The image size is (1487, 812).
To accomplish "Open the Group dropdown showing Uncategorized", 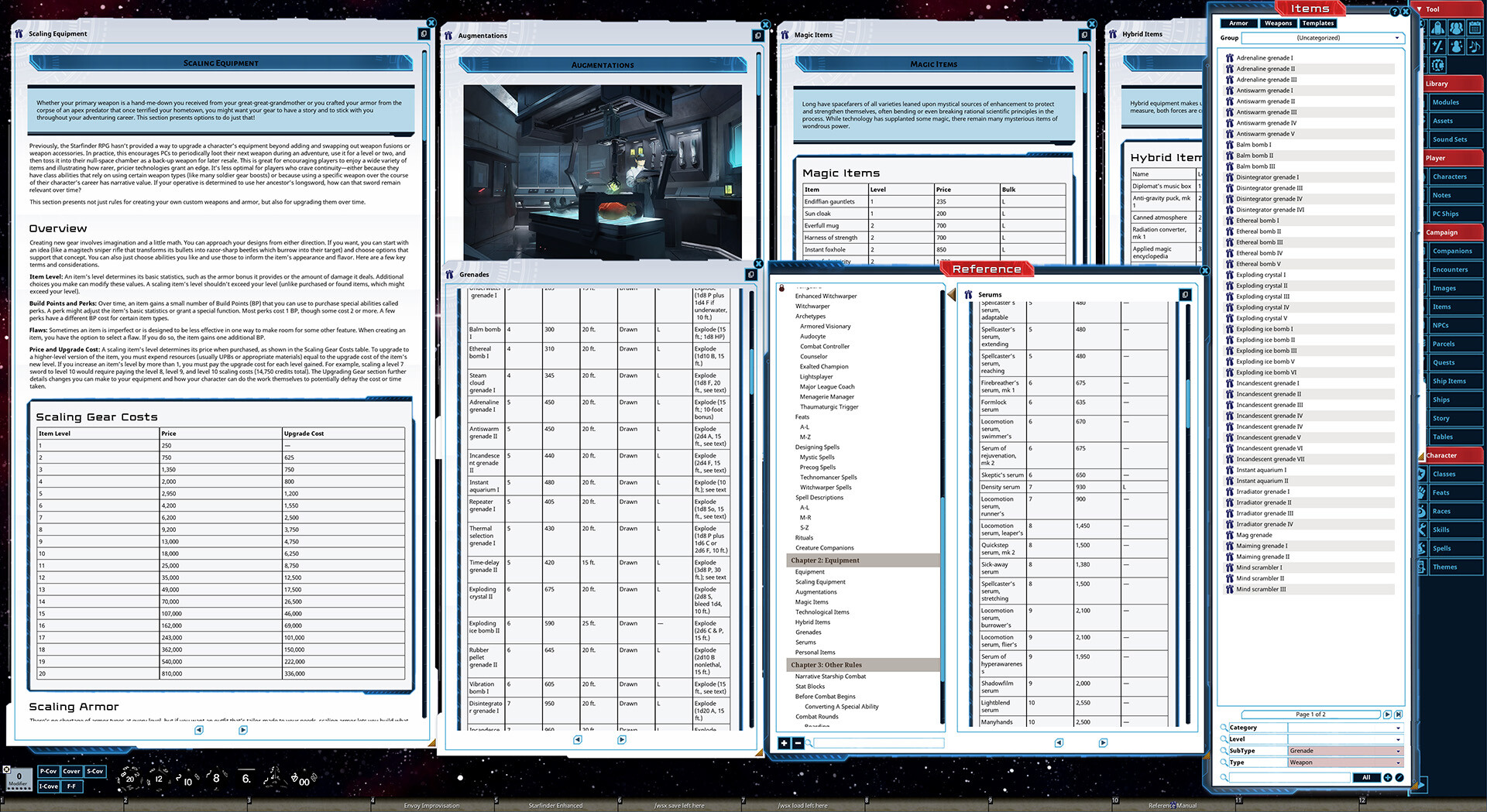I will pos(1322,38).
